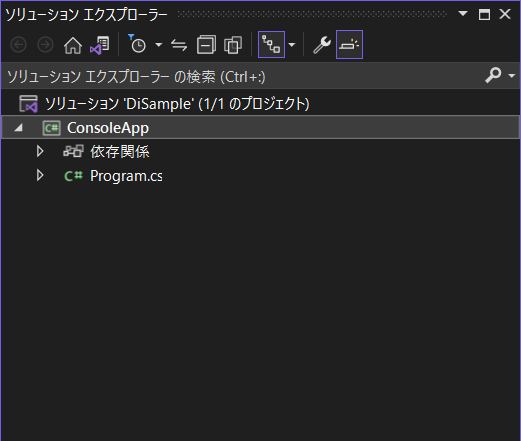
Task: Click the ConsoleApp C# project icon
Action: [51, 128]
